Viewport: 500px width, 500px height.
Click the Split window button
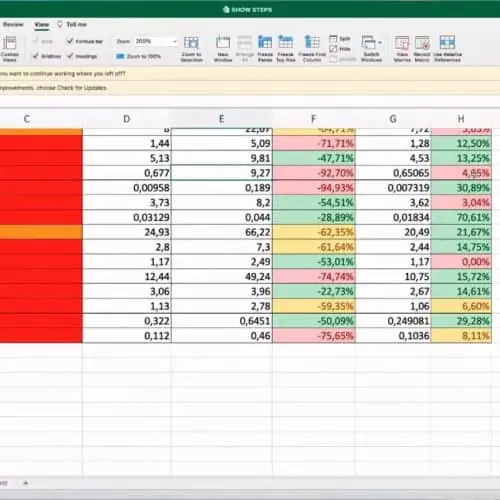[340, 39]
